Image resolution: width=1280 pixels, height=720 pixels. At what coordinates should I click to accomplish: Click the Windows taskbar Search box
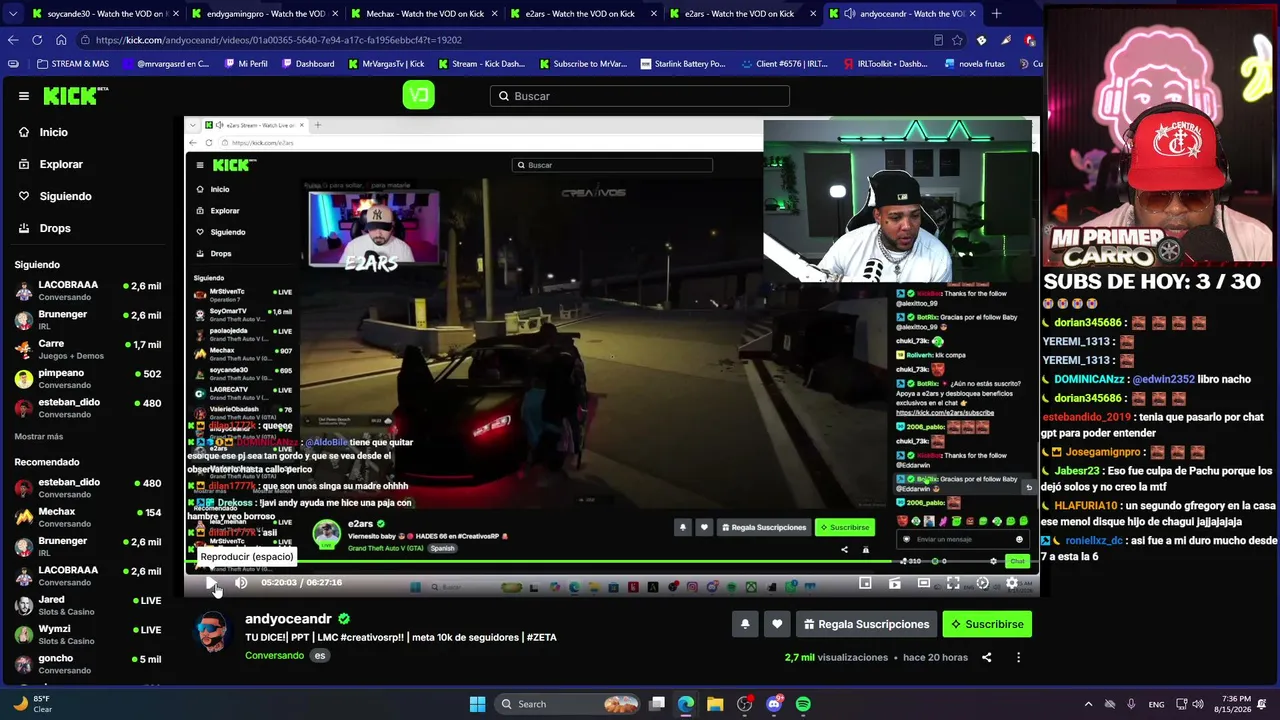click(x=569, y=704)
